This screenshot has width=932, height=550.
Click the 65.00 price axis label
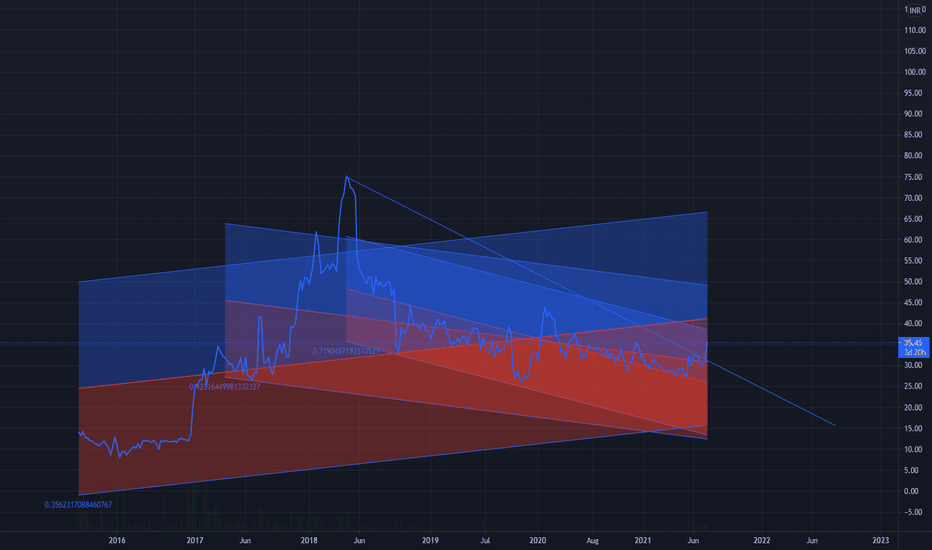point(913,219)
